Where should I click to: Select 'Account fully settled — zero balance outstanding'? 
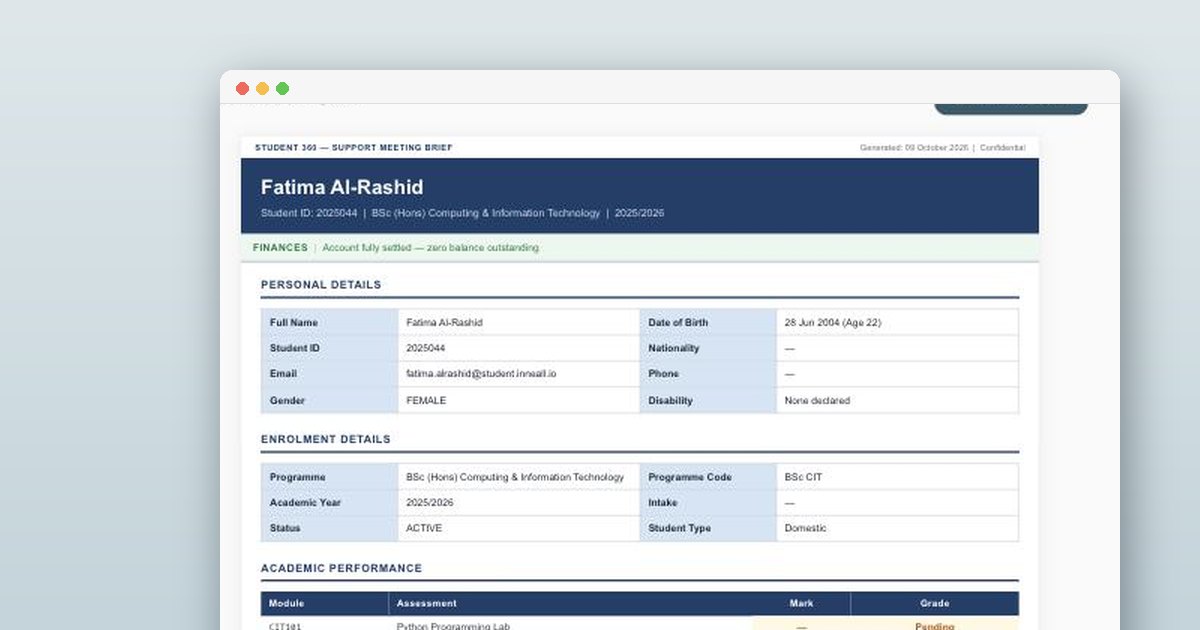[x=430, y=248]
